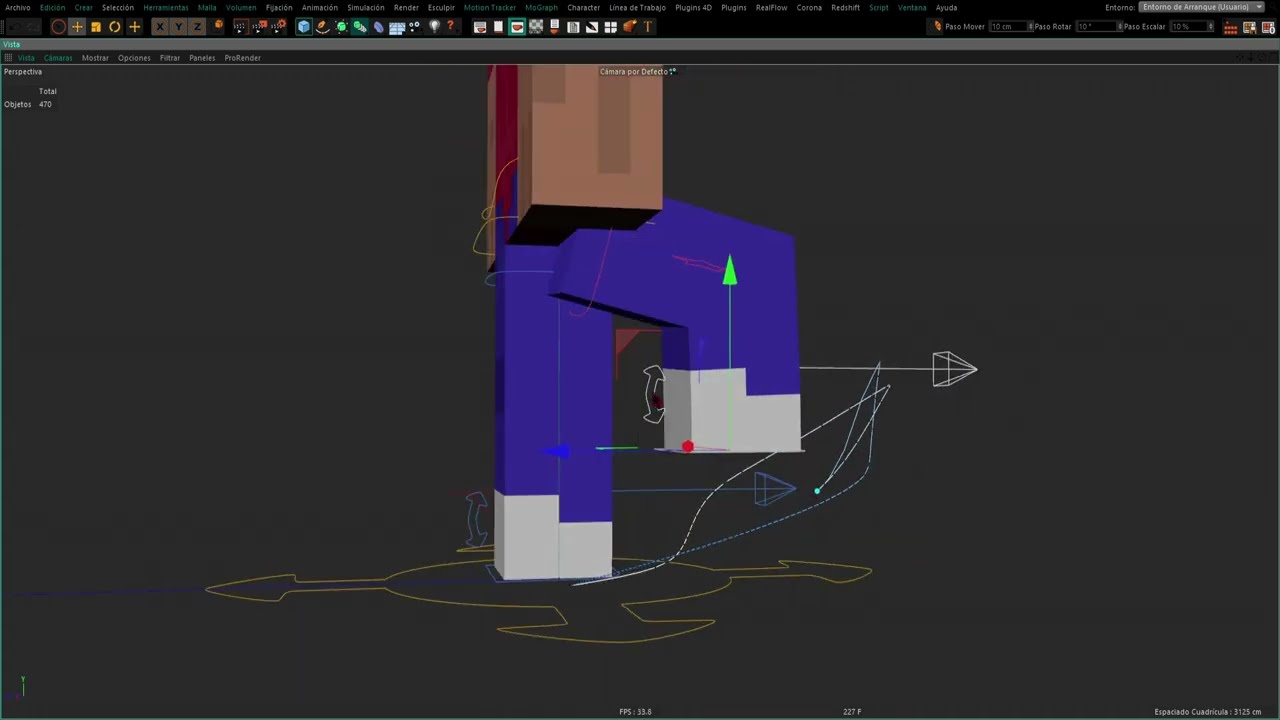The width and height of the screenshot is (1280, 720).
Task: Open the green generators icon
Action: (340, 27)
